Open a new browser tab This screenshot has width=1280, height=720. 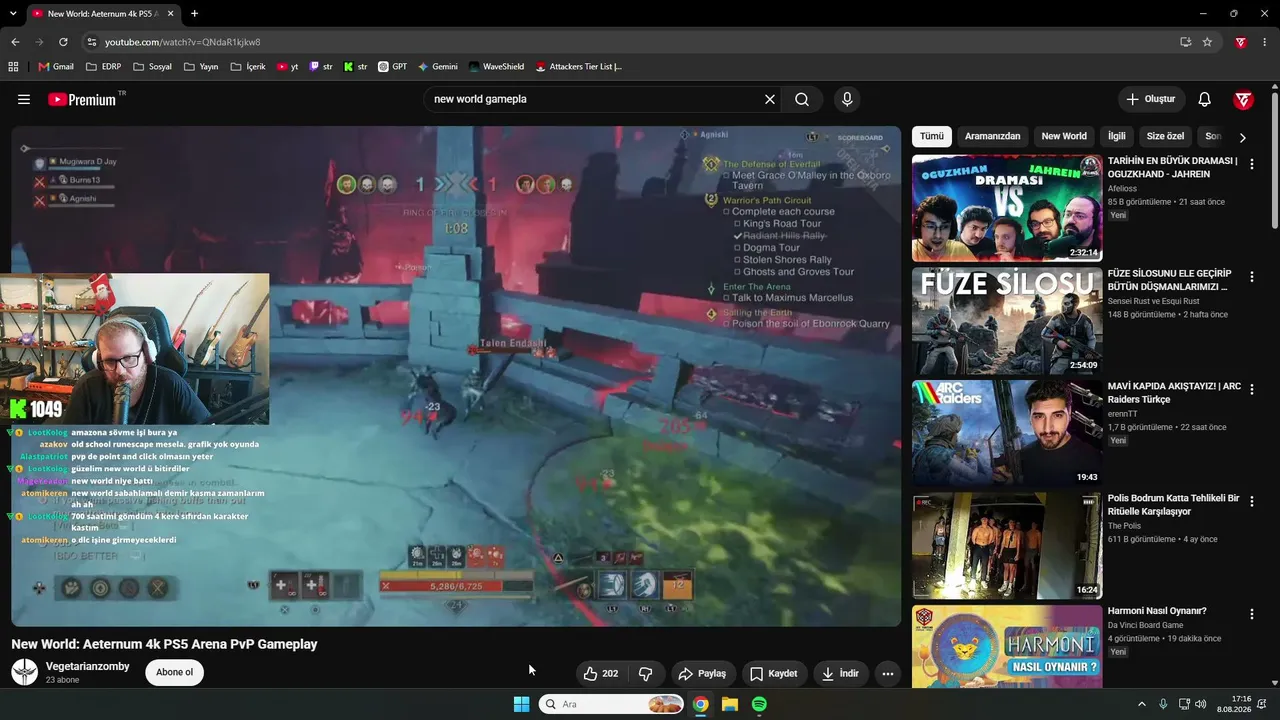[x=194, y=13]
